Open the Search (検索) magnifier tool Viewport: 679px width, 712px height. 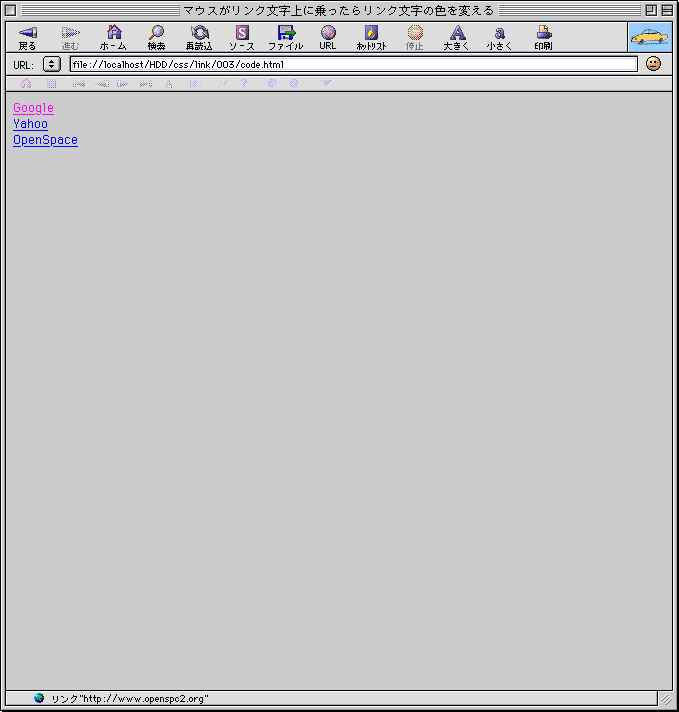156,38
